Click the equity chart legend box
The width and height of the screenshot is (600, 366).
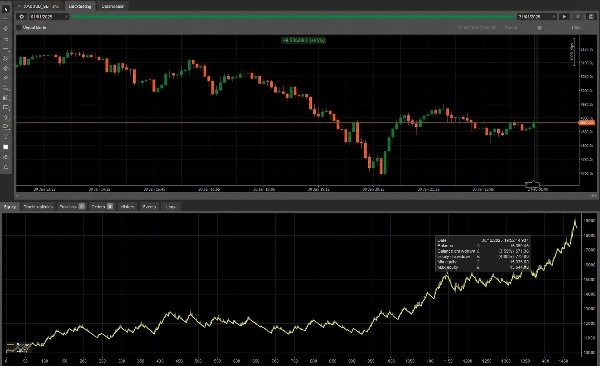point(18,348)
